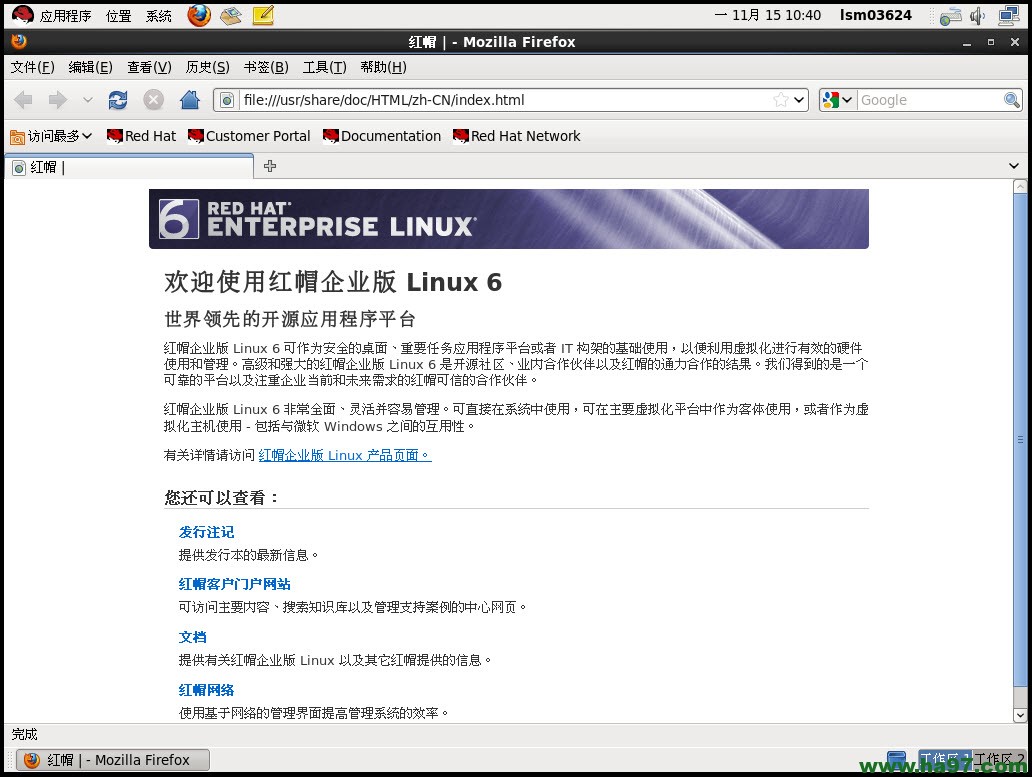Open the 红帽客户门户网站 link
The width and height of the screenshot is (1032, 777).
click(x=234, y=584)
